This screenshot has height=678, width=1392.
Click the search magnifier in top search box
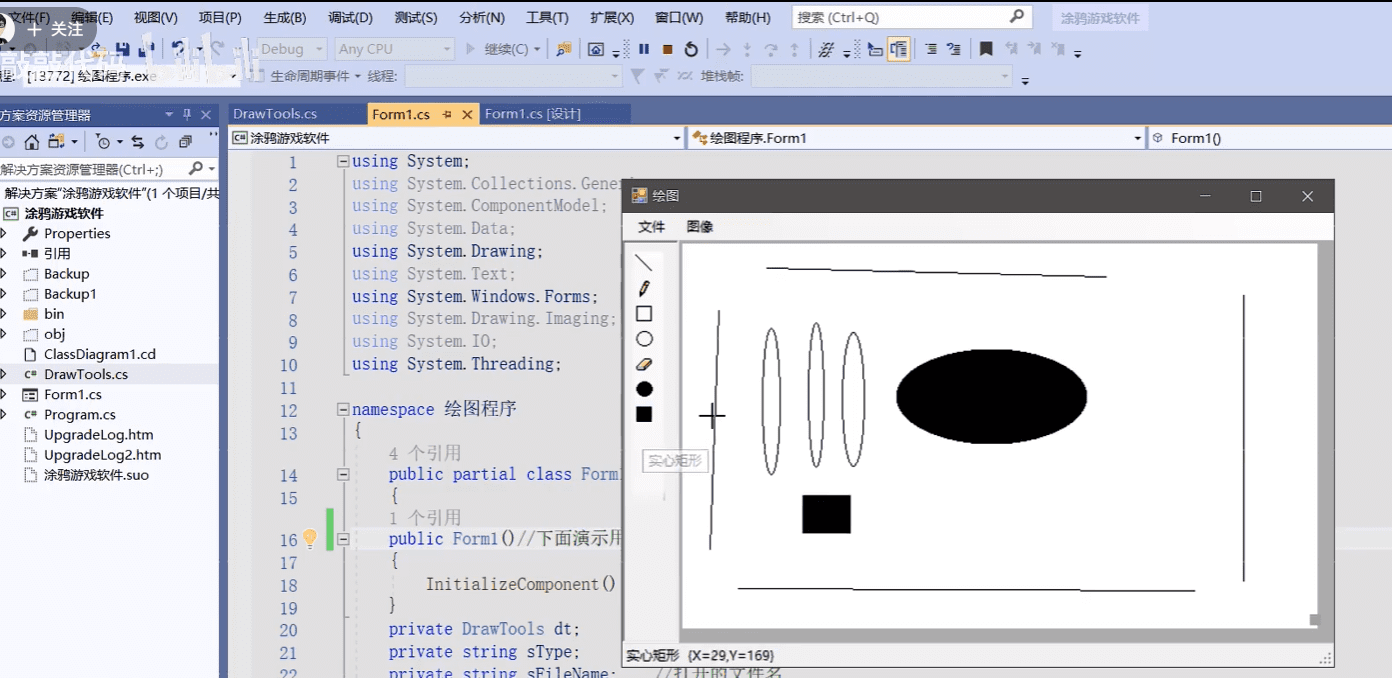click(x=1017, y=17)
